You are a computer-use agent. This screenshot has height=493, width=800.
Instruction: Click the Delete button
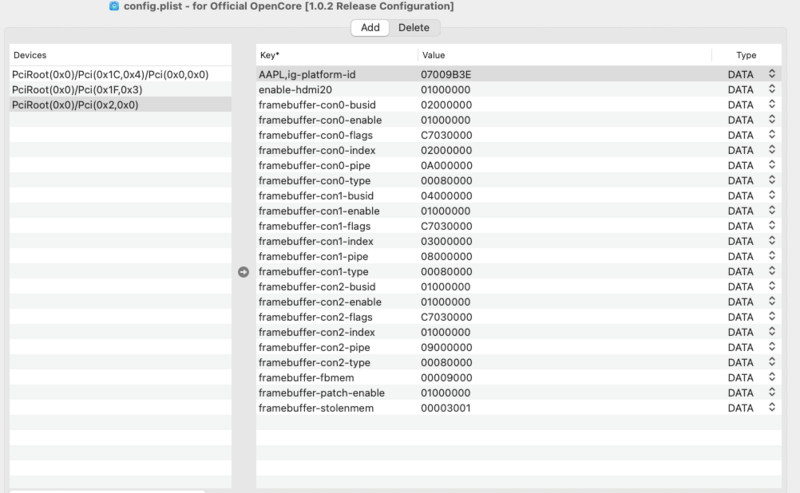point(414,28)
